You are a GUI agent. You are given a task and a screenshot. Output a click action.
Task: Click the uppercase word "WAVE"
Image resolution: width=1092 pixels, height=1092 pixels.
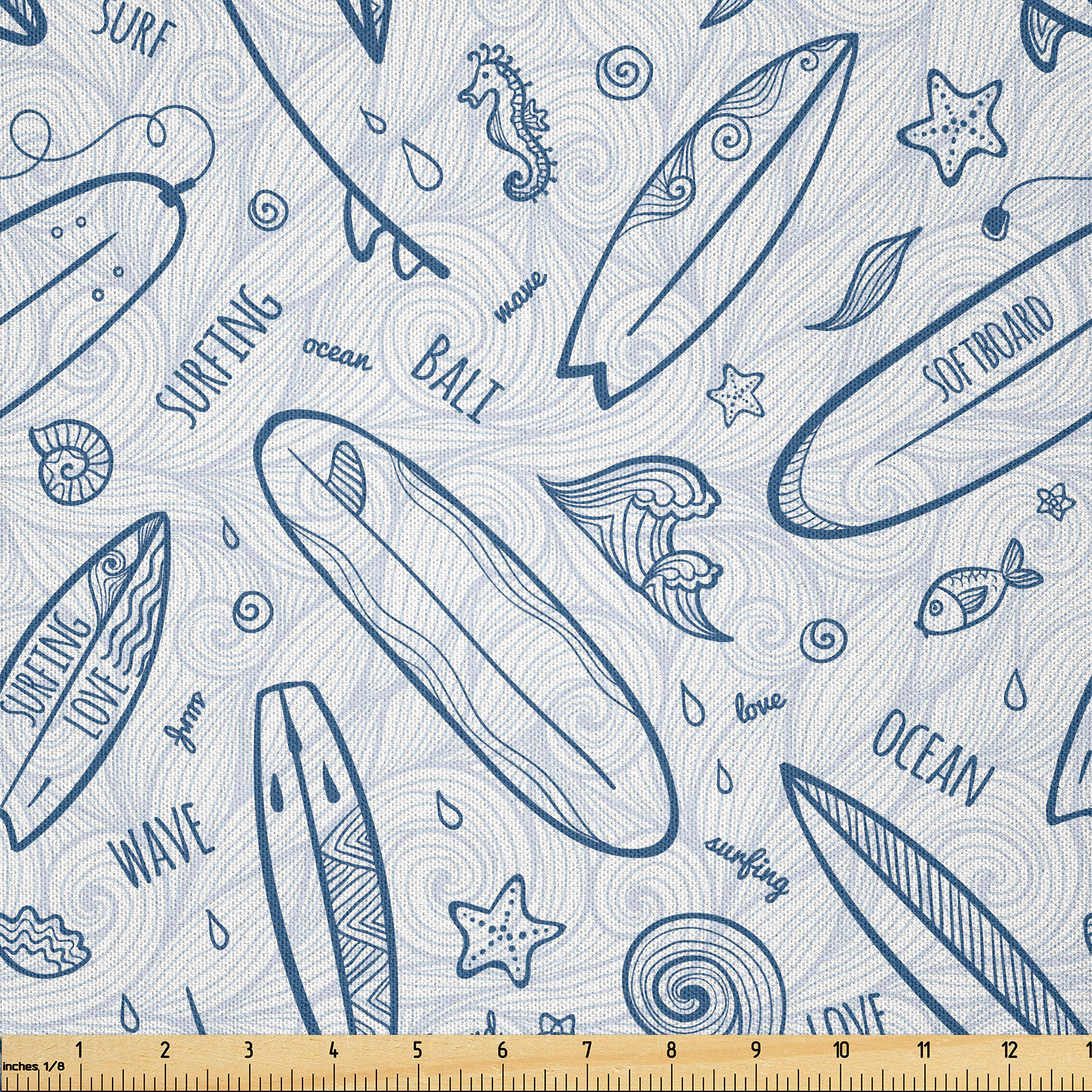click(160, 845)
